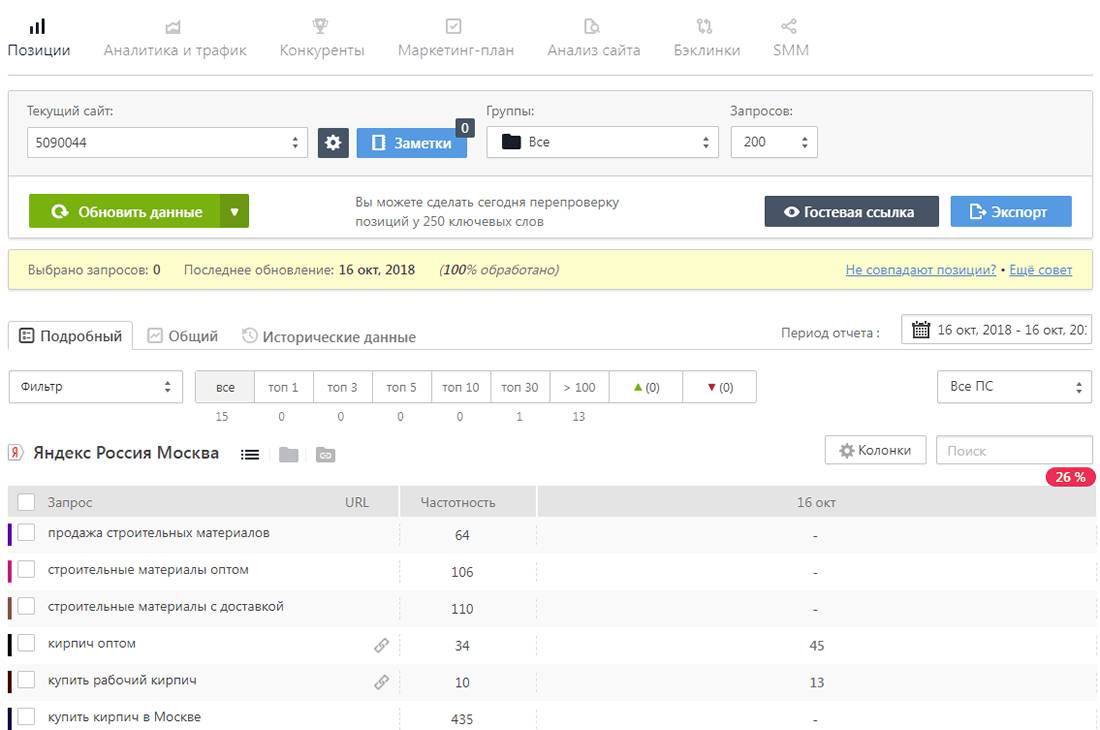Click the gray folder icon near Яндекс heading
Screen dimensions: 1100x730
point(289,455)
